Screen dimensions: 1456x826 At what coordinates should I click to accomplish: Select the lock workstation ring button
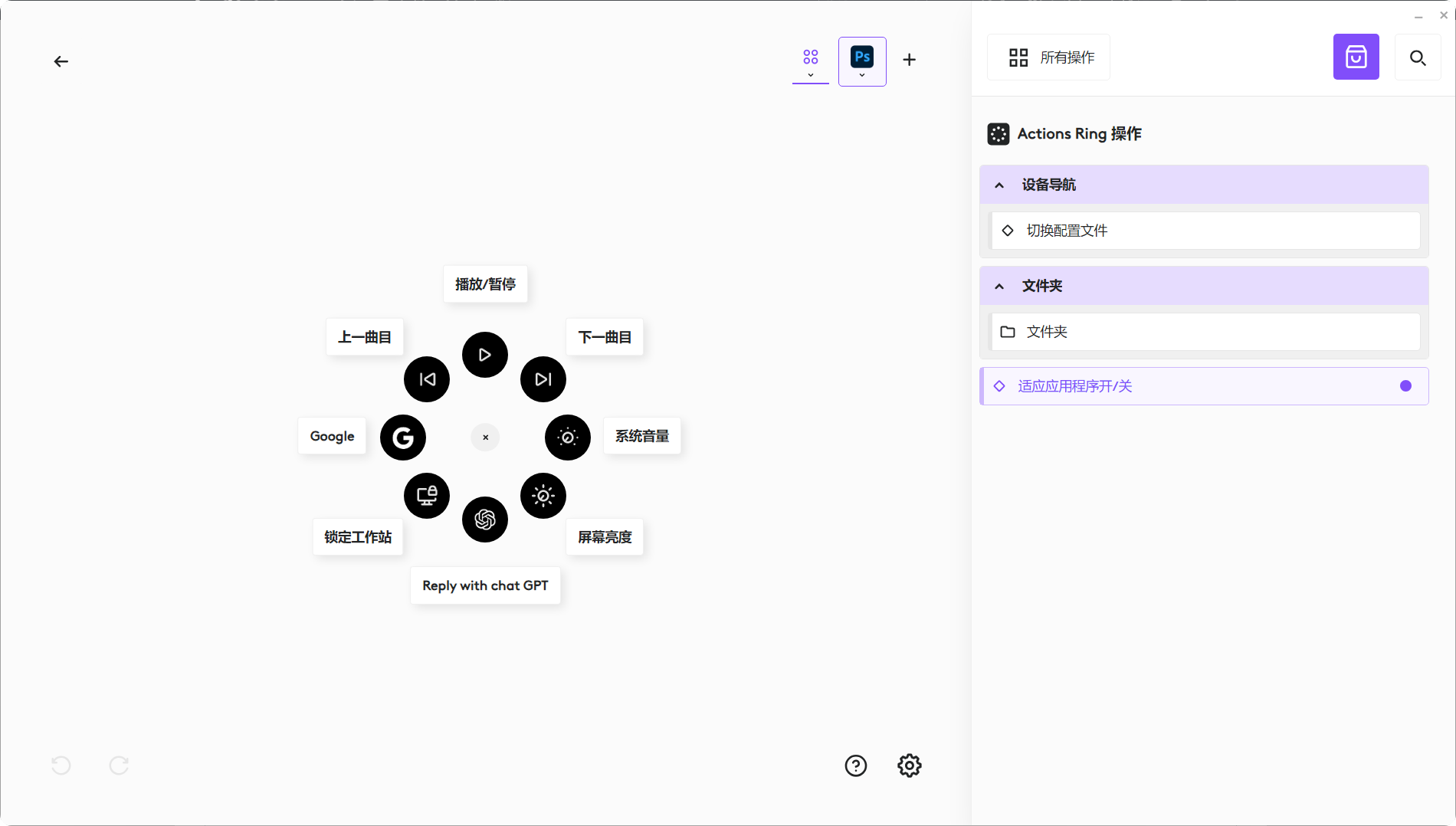point(427,496)
